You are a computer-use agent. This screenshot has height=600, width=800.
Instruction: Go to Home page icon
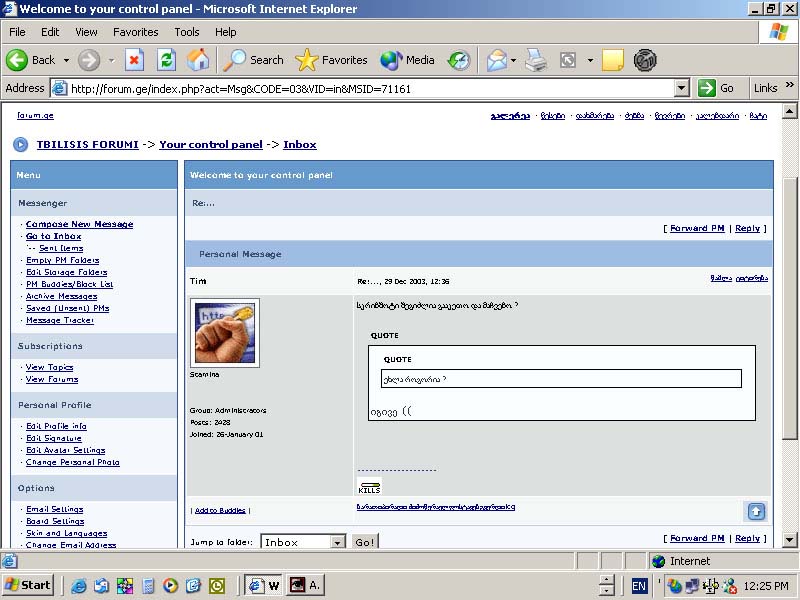(x=199, y=60)
